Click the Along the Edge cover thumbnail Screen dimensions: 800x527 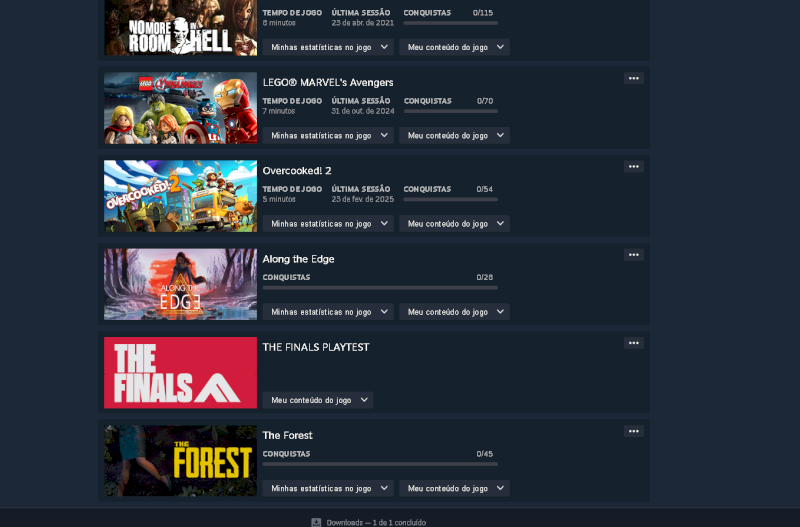(x=181, y=284)
